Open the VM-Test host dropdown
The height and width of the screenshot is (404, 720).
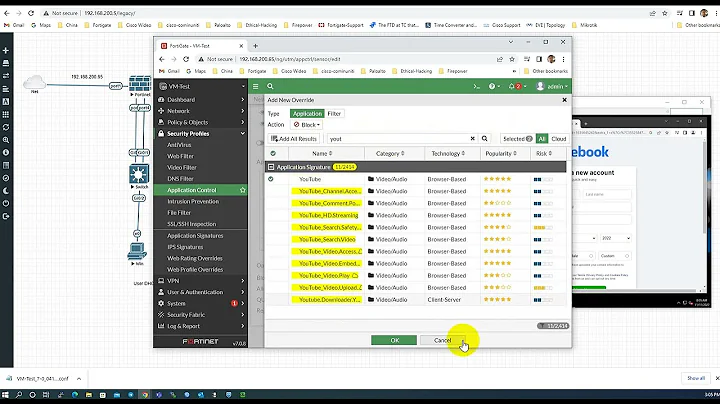point(201,86)
